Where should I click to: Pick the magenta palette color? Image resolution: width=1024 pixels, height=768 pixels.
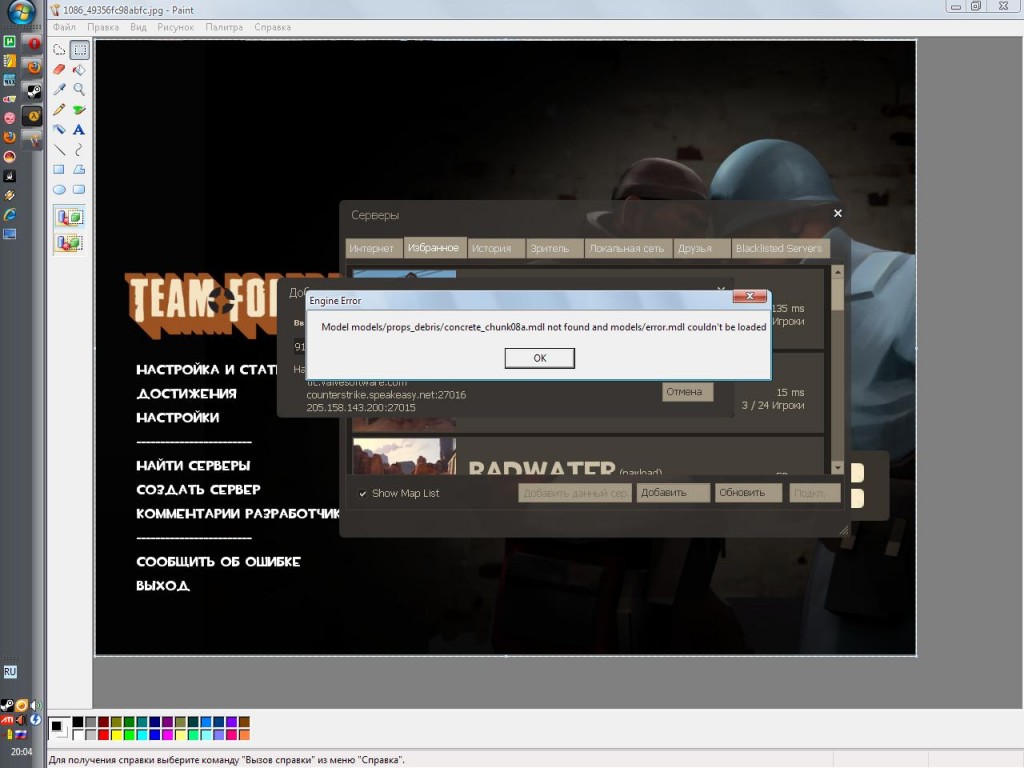click(x=167, y=735)
